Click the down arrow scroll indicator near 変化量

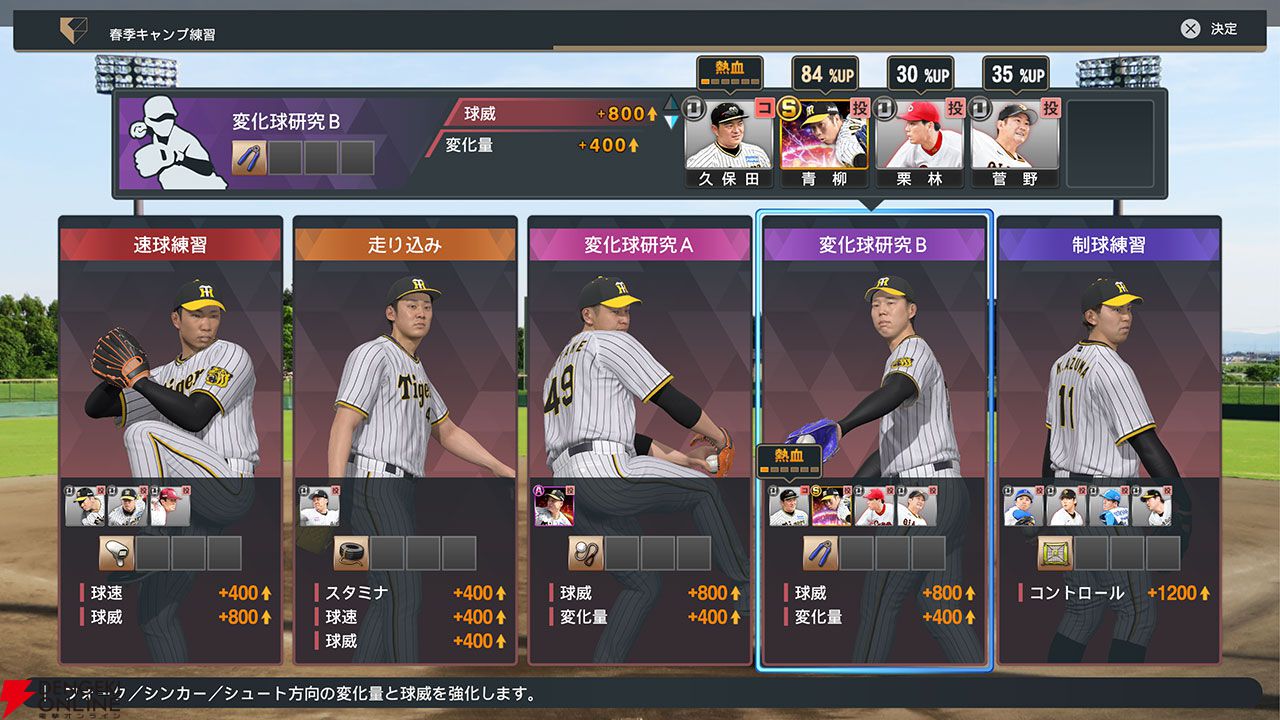pyautogui.click(x=671, y=121)
